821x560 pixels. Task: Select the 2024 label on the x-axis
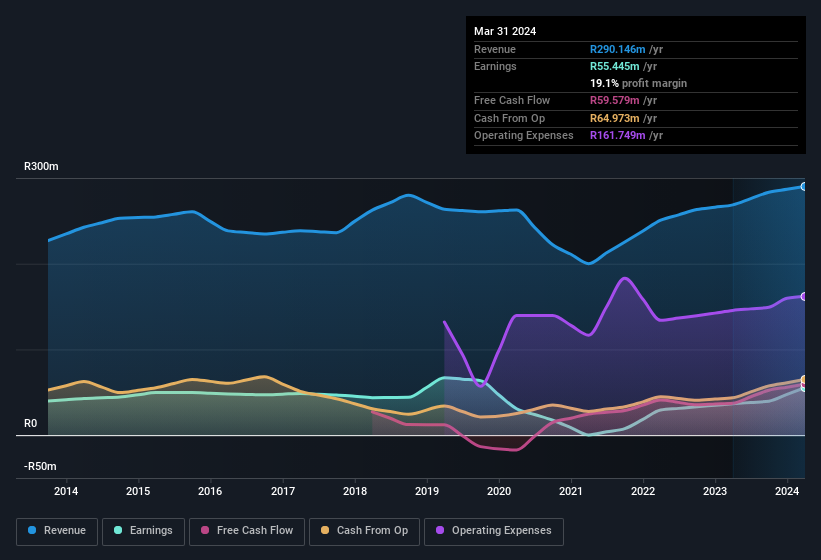point(787,491)
